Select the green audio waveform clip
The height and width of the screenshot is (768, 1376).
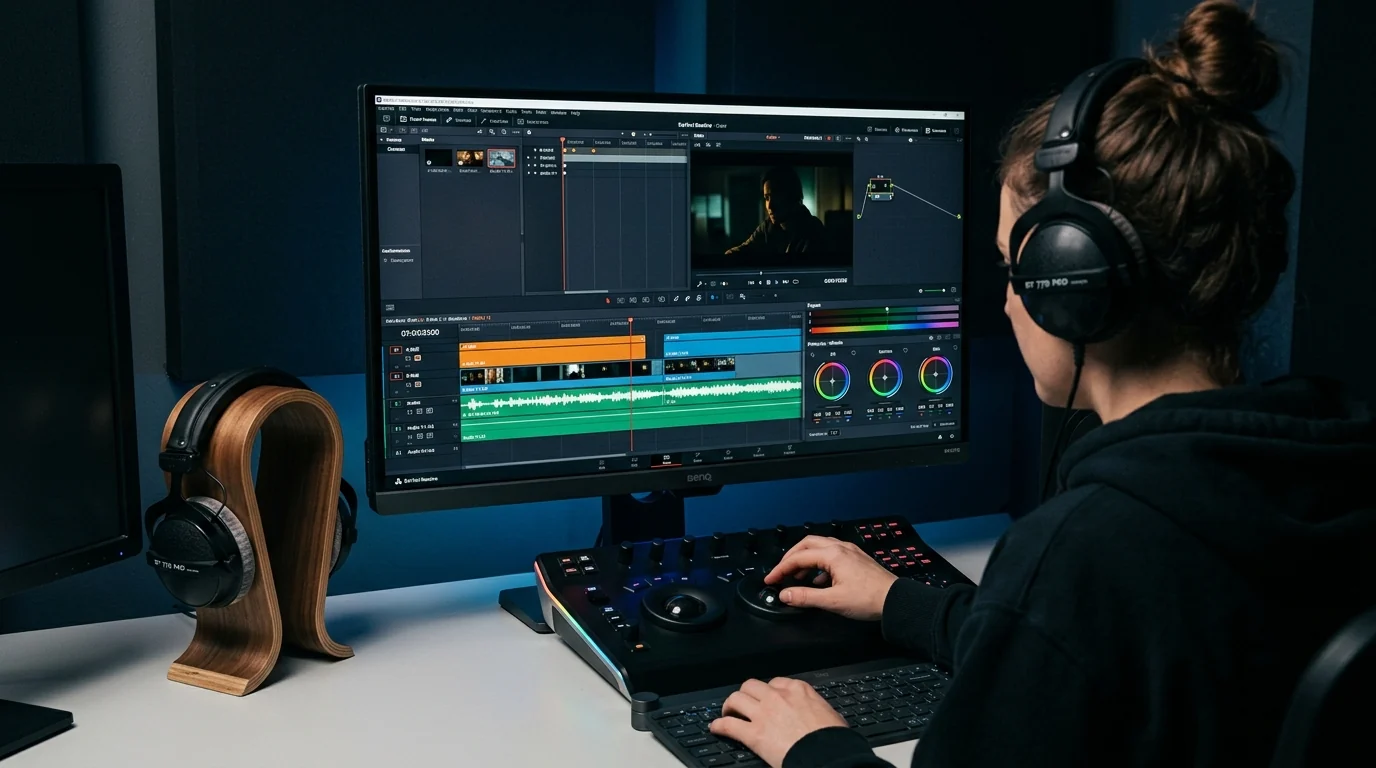(631, 398)
